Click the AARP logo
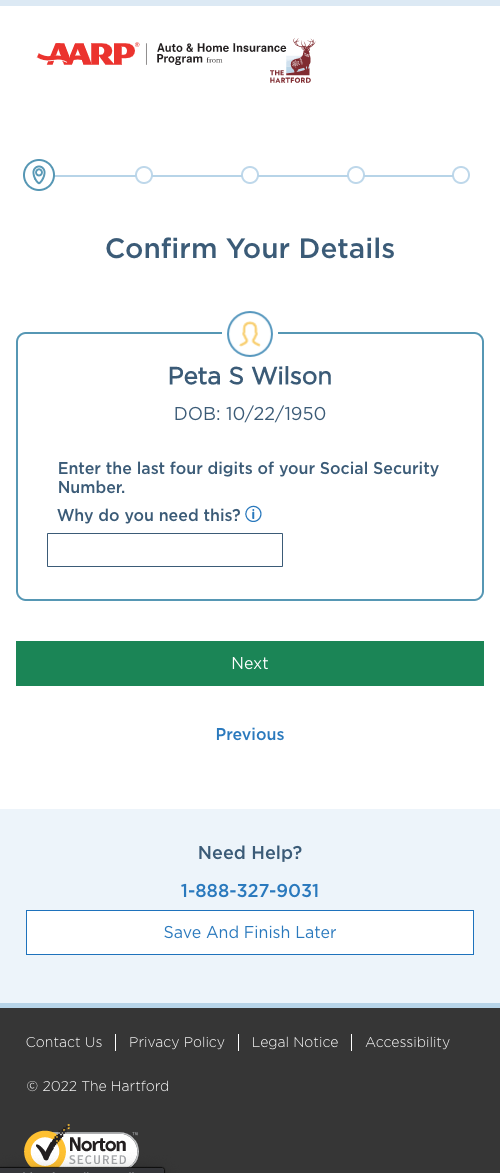The width and height of the screenshot is (500, 1173). (88, 54)
